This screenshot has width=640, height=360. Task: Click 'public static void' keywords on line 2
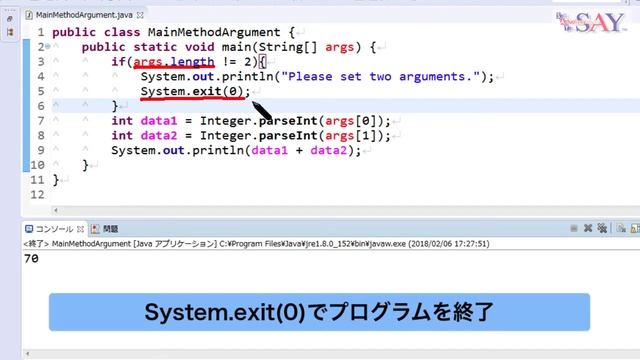(x=148, y=47)
